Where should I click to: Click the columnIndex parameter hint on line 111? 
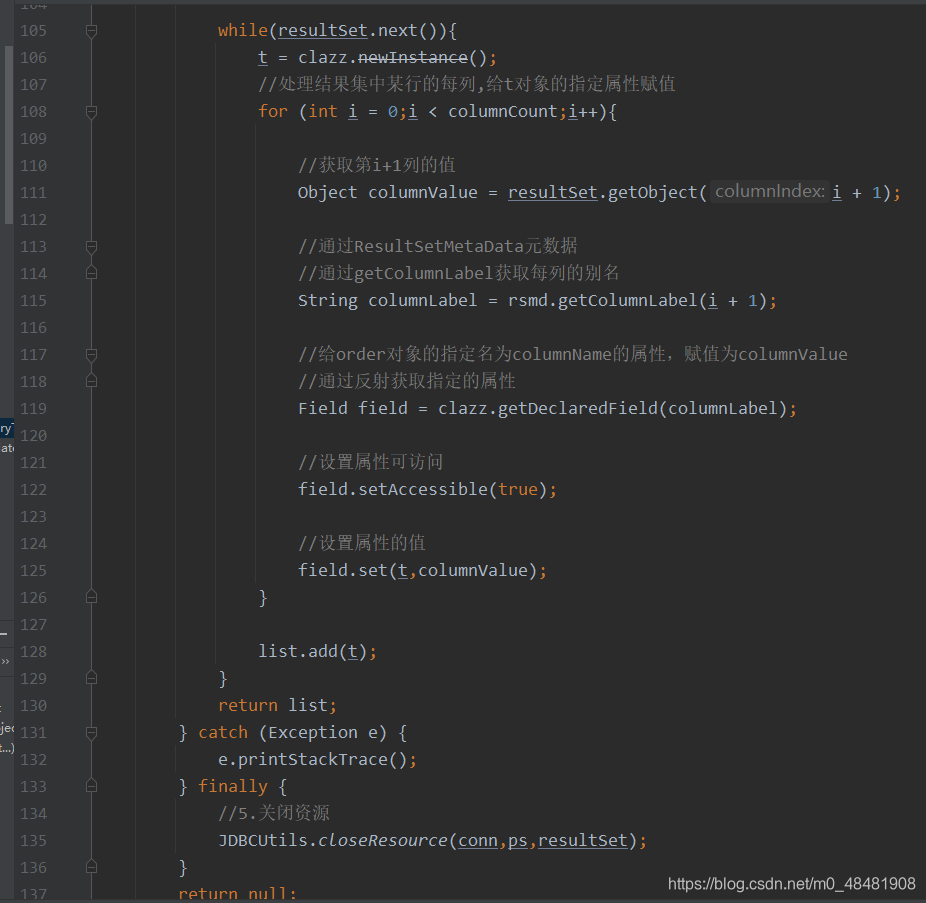click(770, 191)
